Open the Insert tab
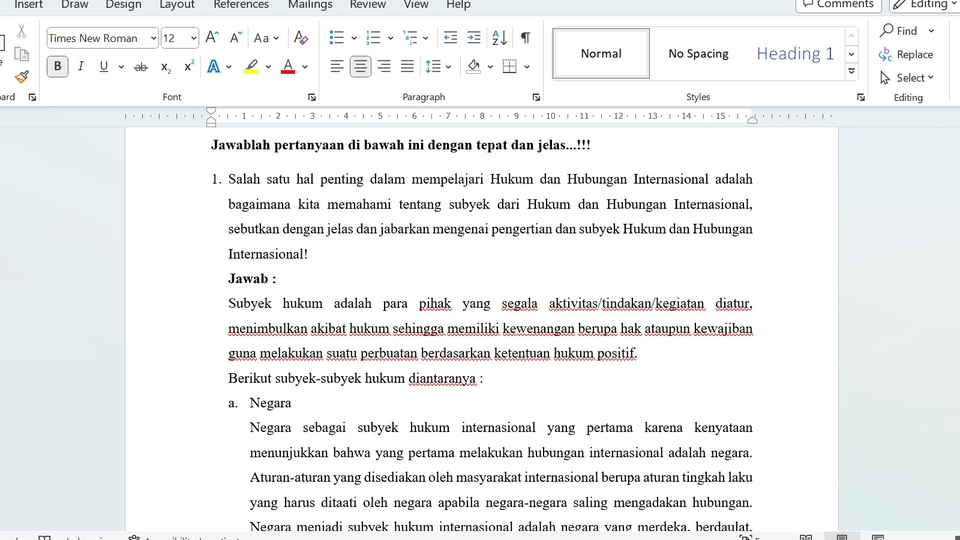The image size is (960, 540). (28, 5)
